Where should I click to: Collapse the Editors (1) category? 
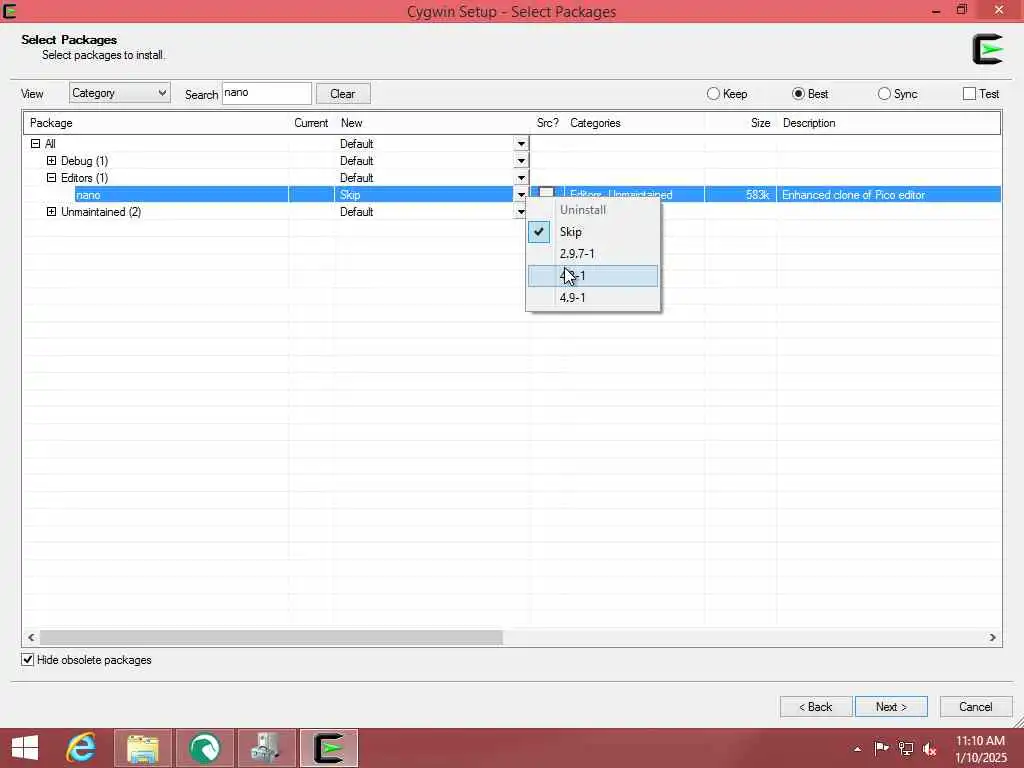tap(52, 178)
